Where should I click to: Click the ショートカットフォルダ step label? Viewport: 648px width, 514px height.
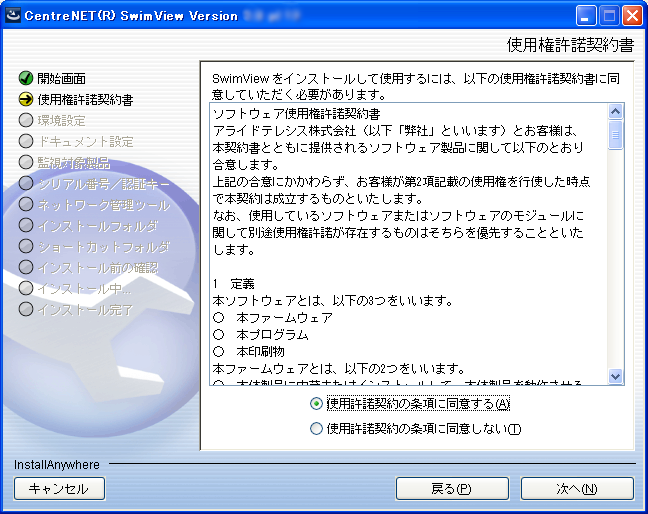[x=103, y=247]
